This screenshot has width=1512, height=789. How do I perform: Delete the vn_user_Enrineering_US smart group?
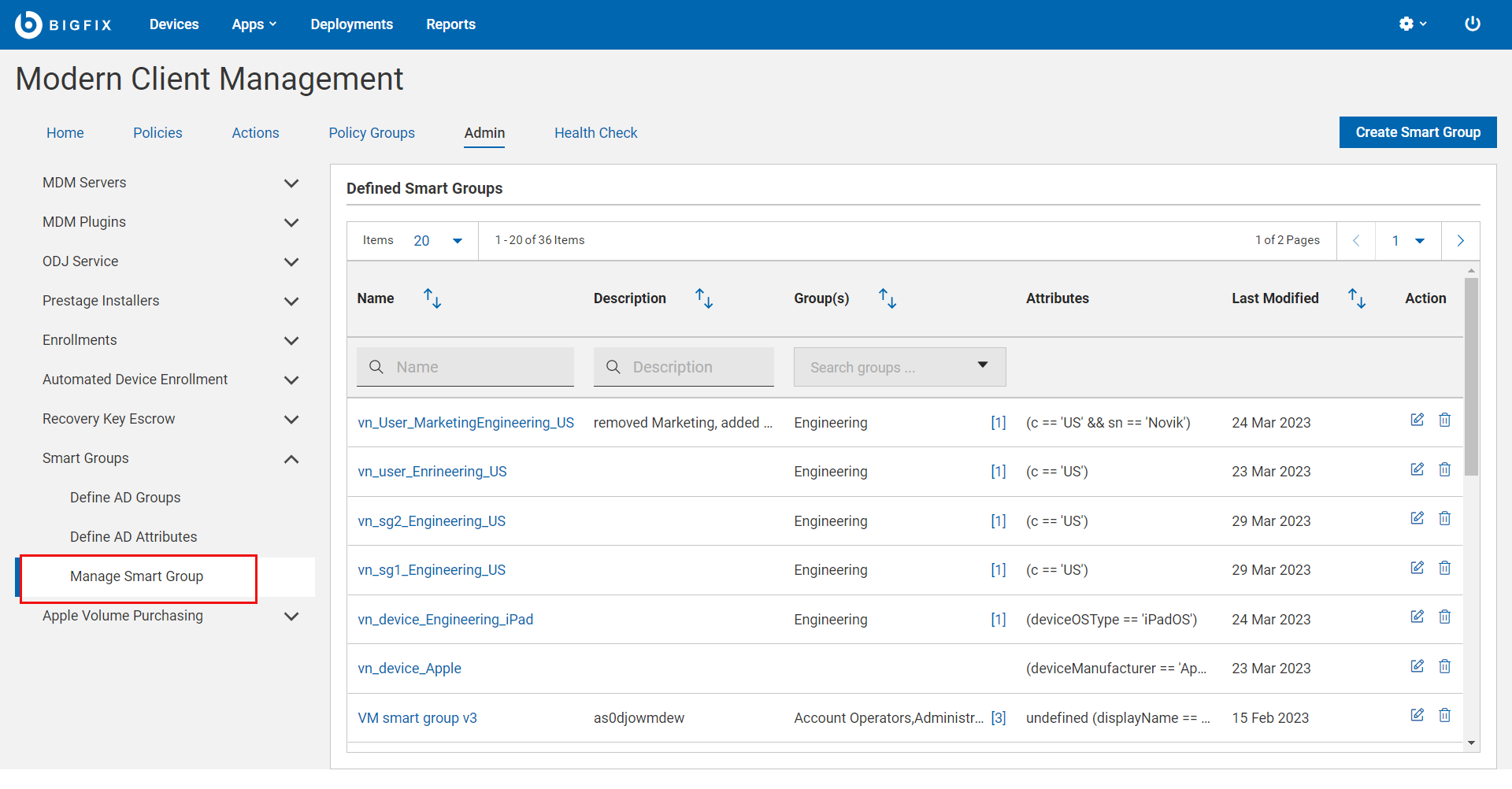(x=1444, y=469)
